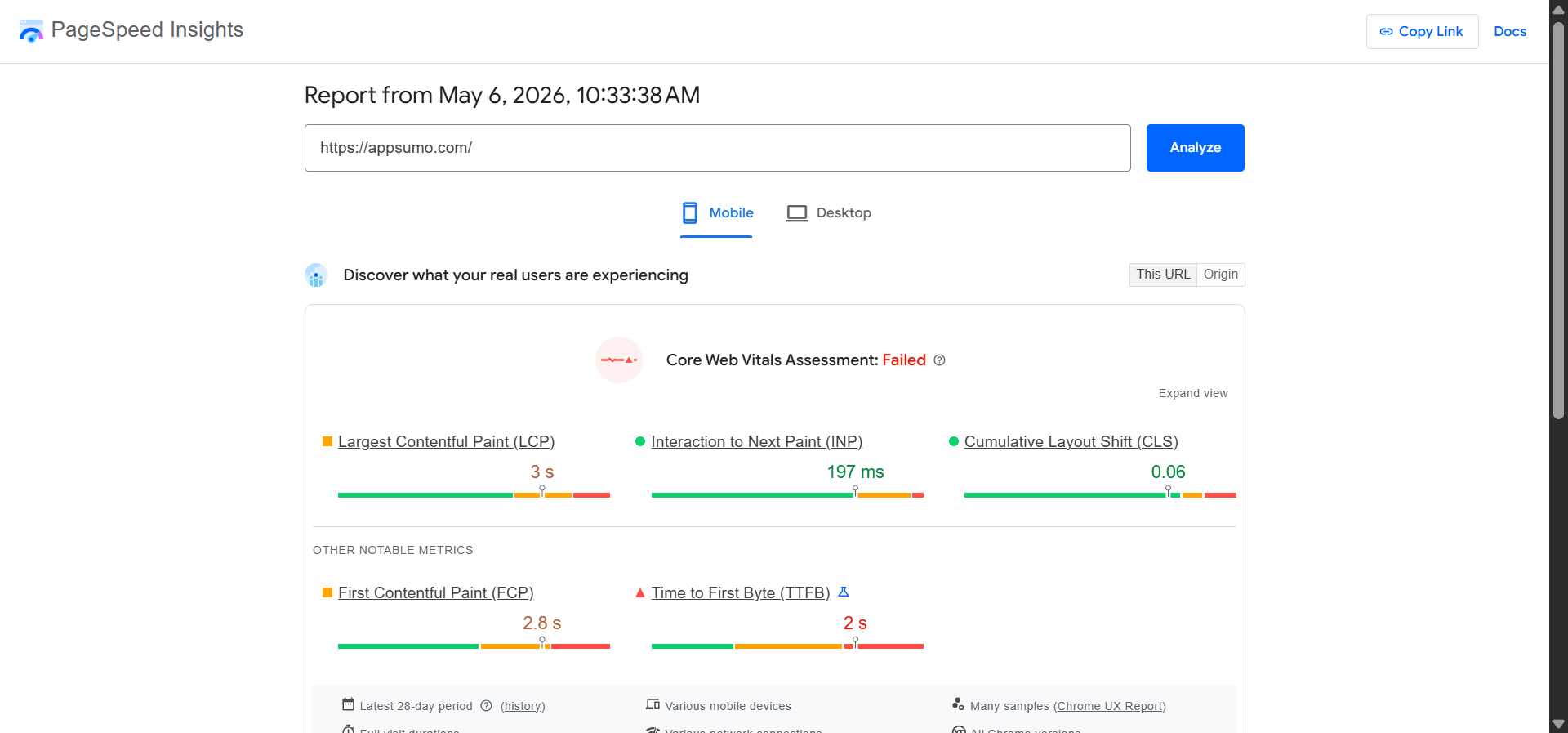1568x733 pixels.
Task: Click the TTFB distribution bar
Action: [787, 646]
